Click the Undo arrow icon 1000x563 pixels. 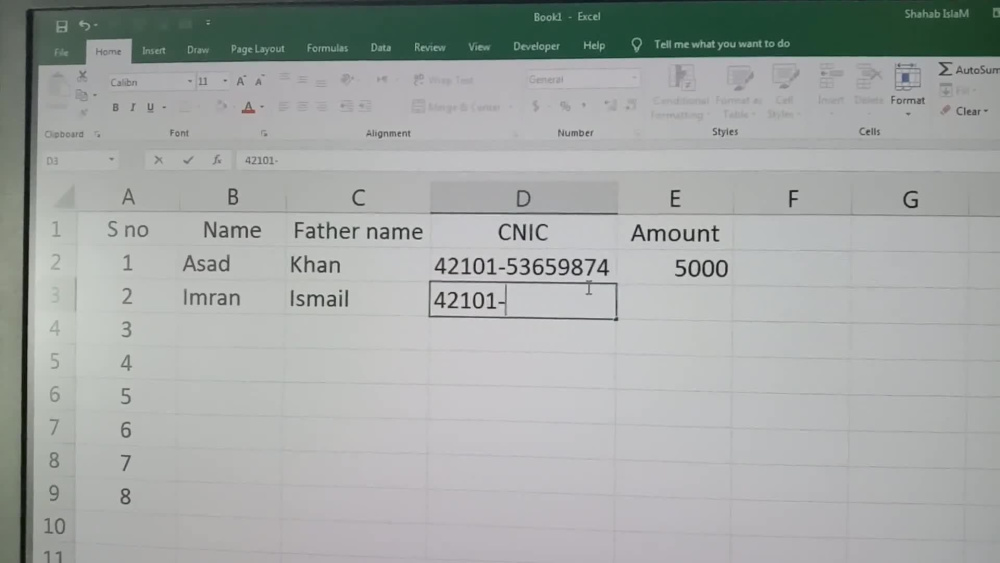[x=85, y=25]
